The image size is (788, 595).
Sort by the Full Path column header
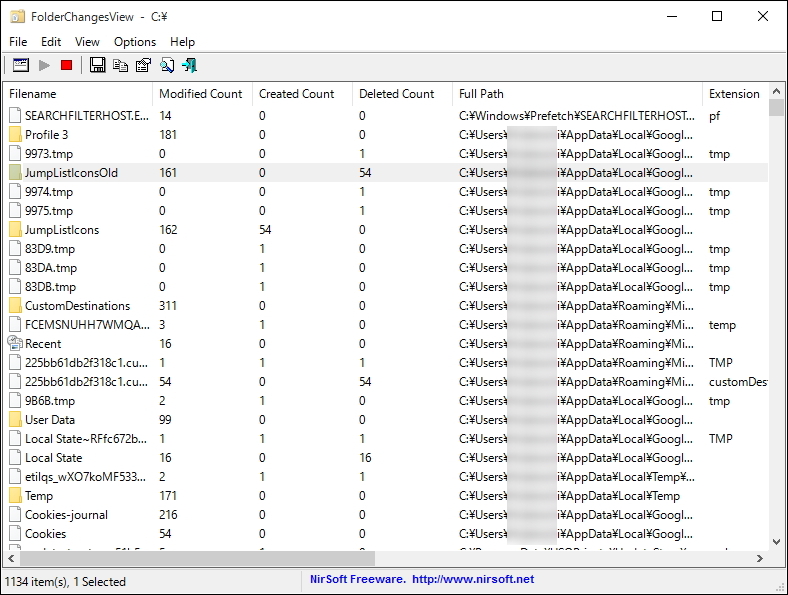coord(577,94)
